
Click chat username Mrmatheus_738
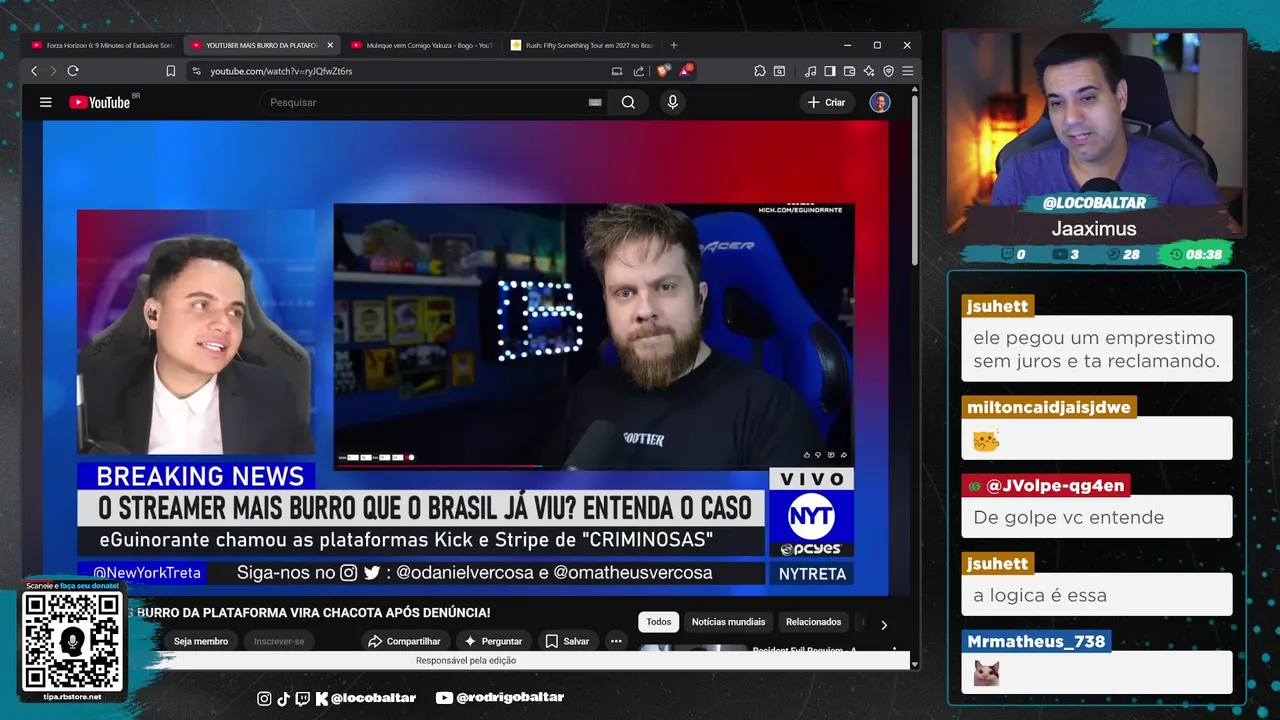1035,641
